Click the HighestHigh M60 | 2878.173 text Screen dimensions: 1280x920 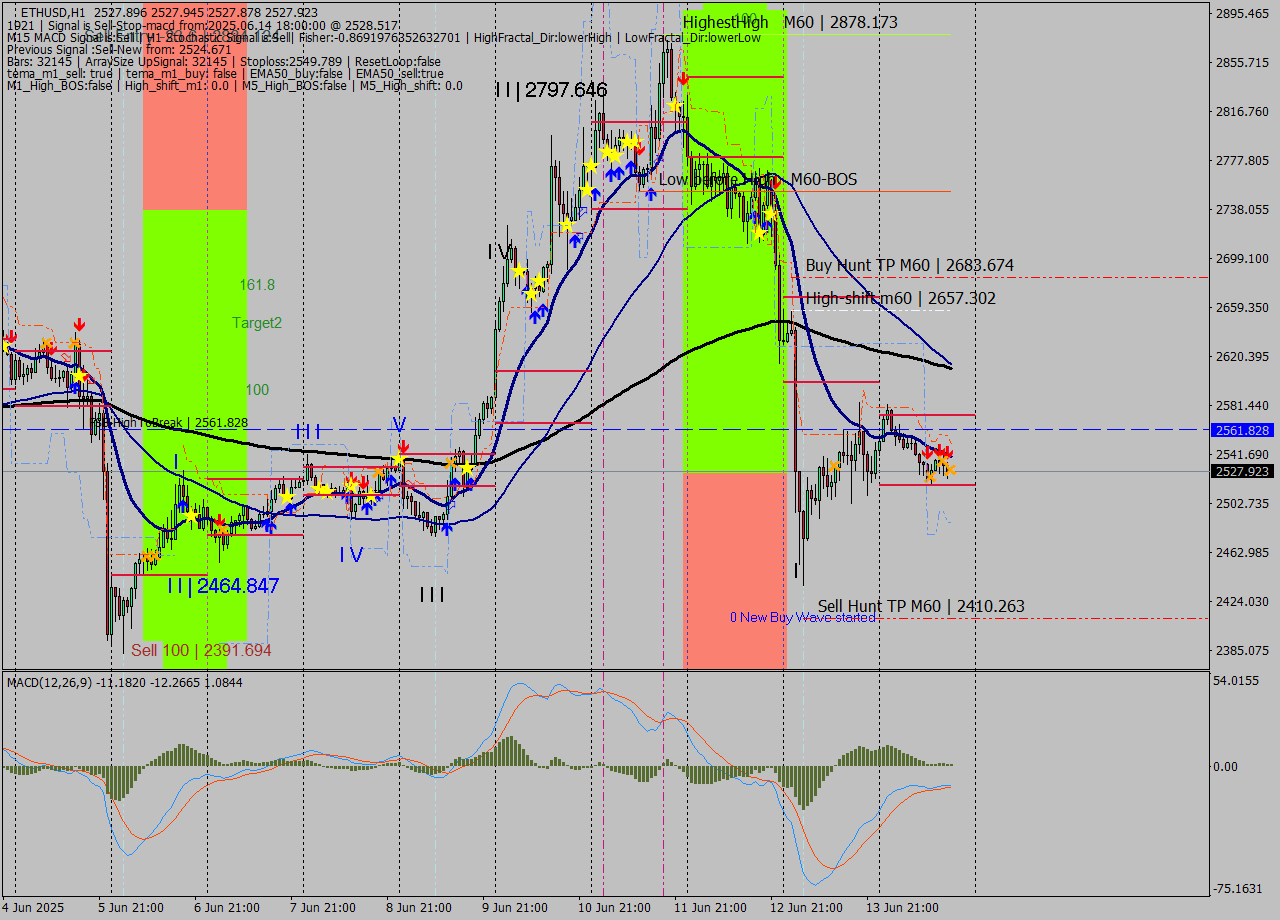coord(790,21)
